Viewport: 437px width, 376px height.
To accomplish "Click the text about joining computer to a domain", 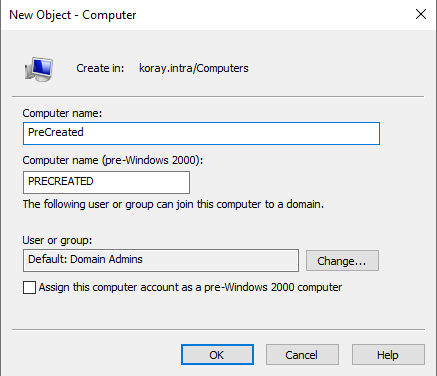I will pyautogui.click(x=173, y=204).
